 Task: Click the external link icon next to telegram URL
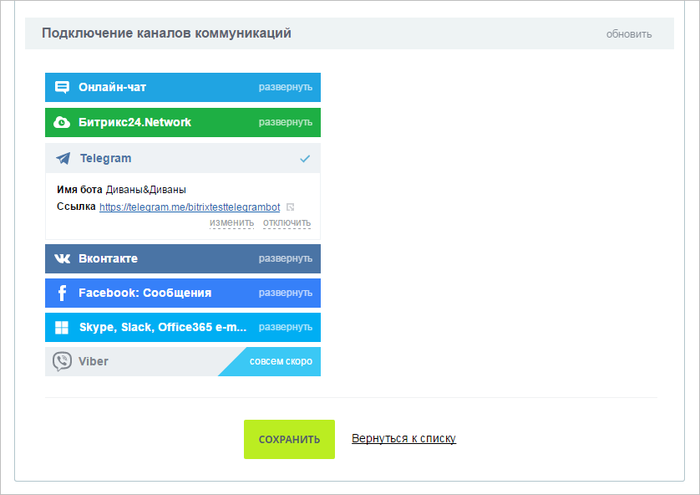(290, 207)
